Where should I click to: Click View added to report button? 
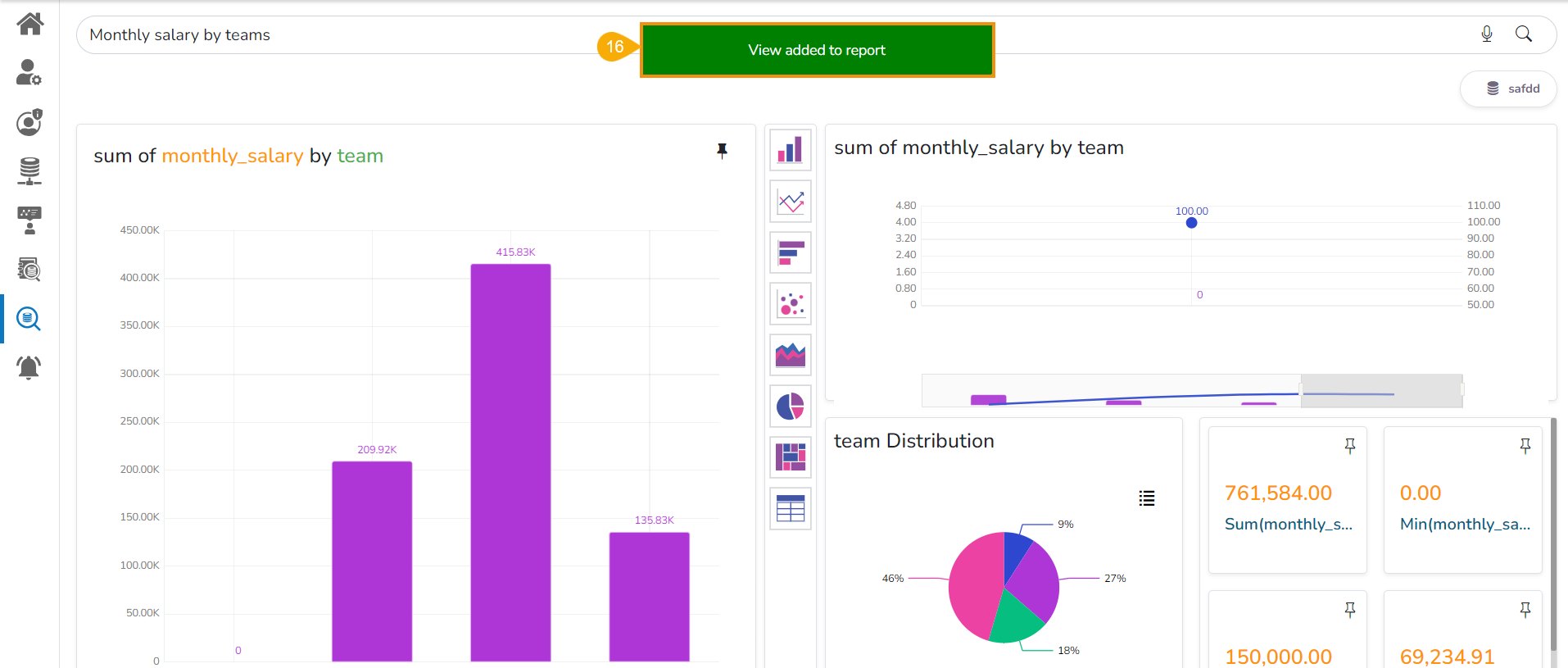point(817,50)
